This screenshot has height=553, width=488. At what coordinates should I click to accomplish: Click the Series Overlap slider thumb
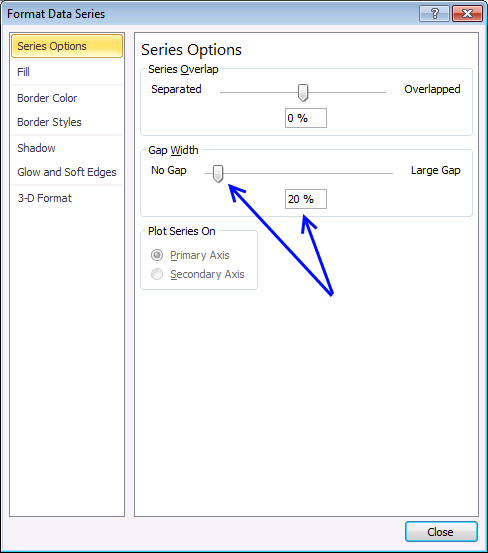coord(303,93)
